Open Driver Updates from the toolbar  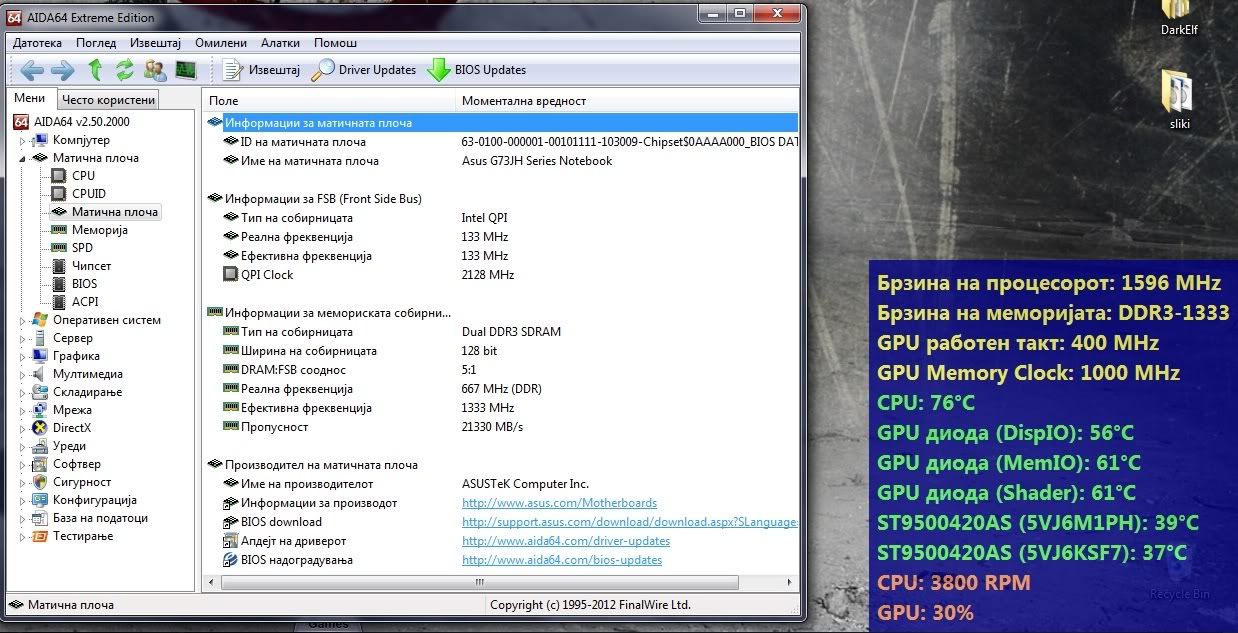pyautogui.click(x=363, y=70)
